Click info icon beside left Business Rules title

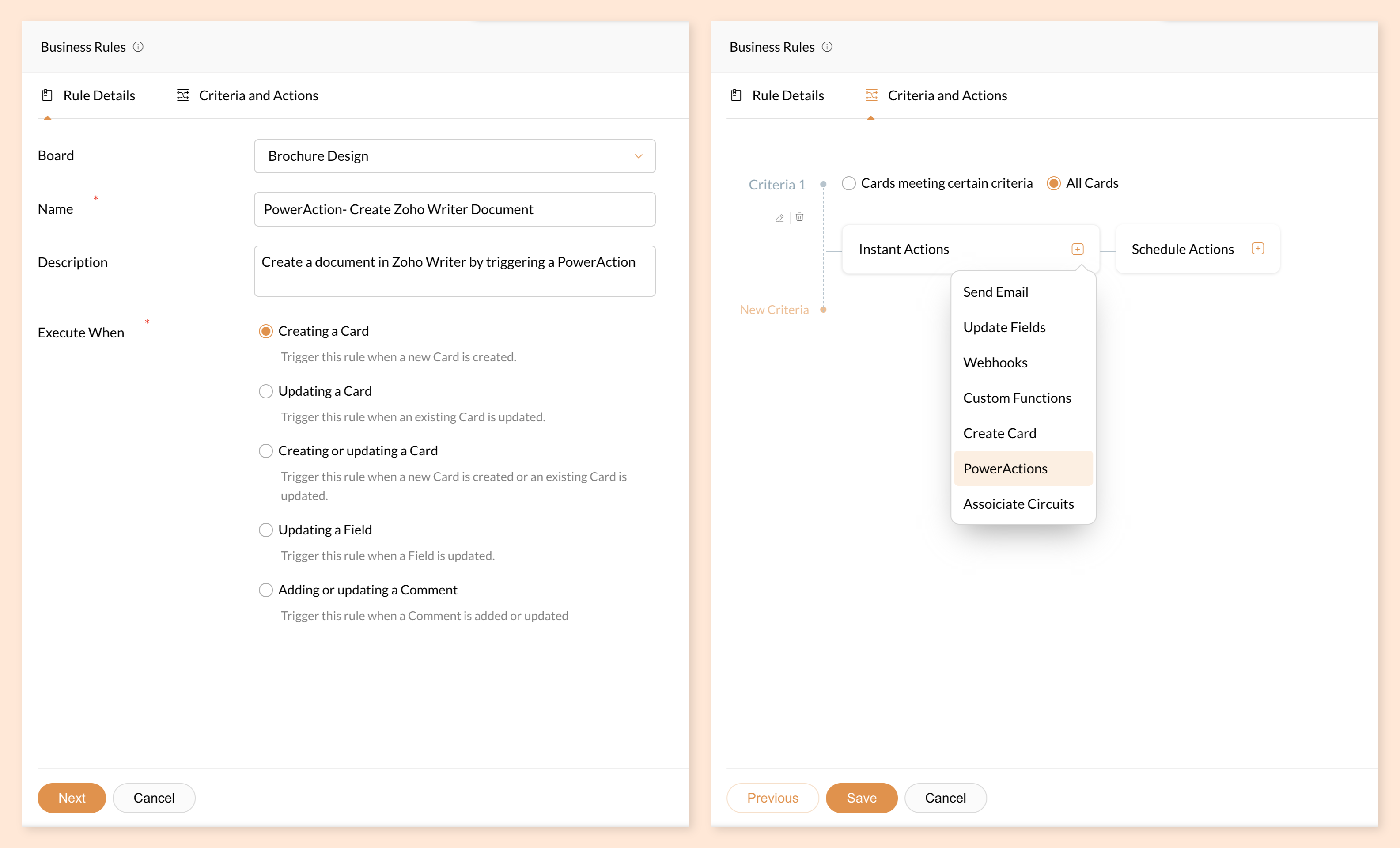pos(138,47)
